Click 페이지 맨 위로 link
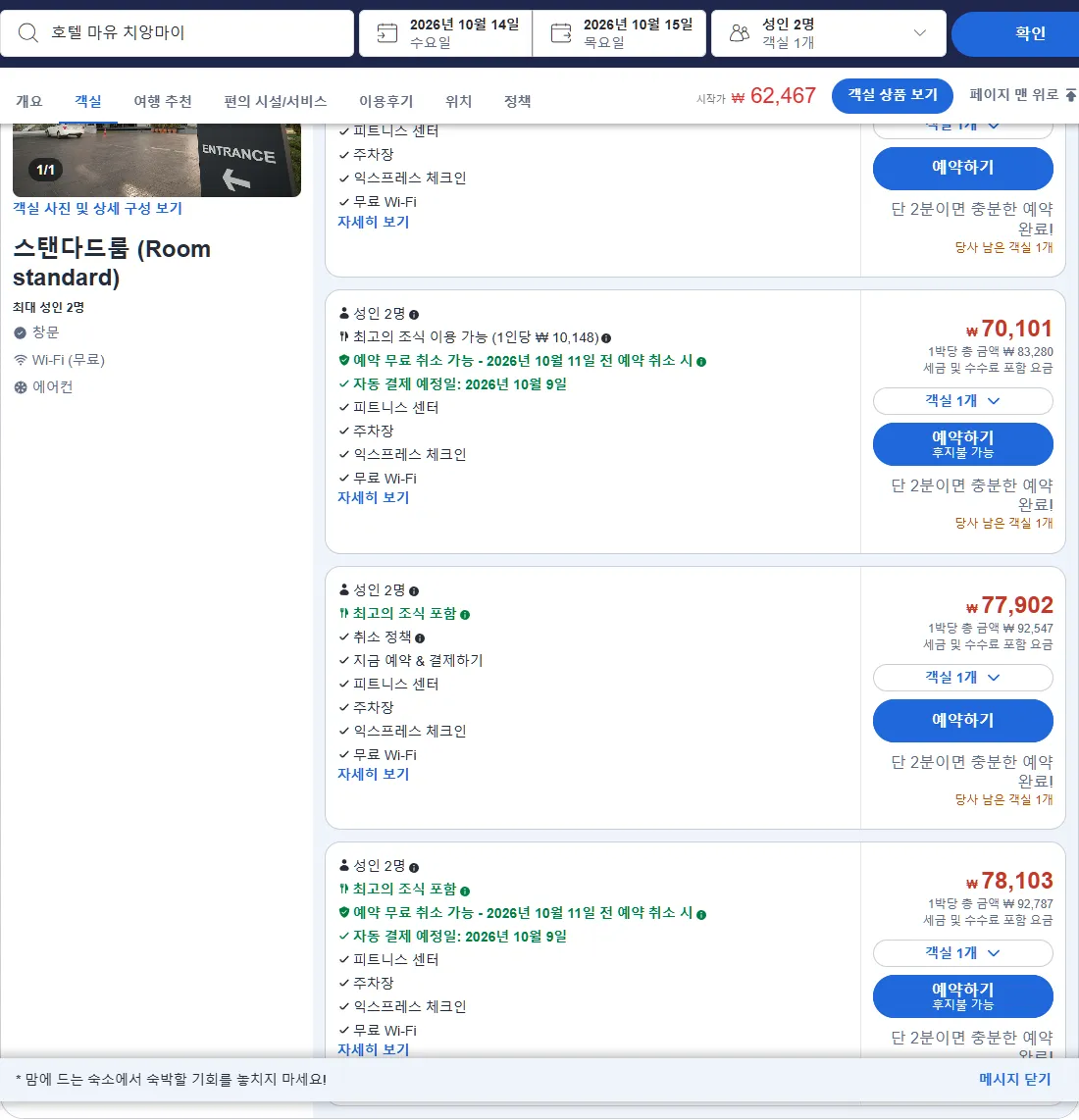The image size is (1079, 1120). [1014, 94]
